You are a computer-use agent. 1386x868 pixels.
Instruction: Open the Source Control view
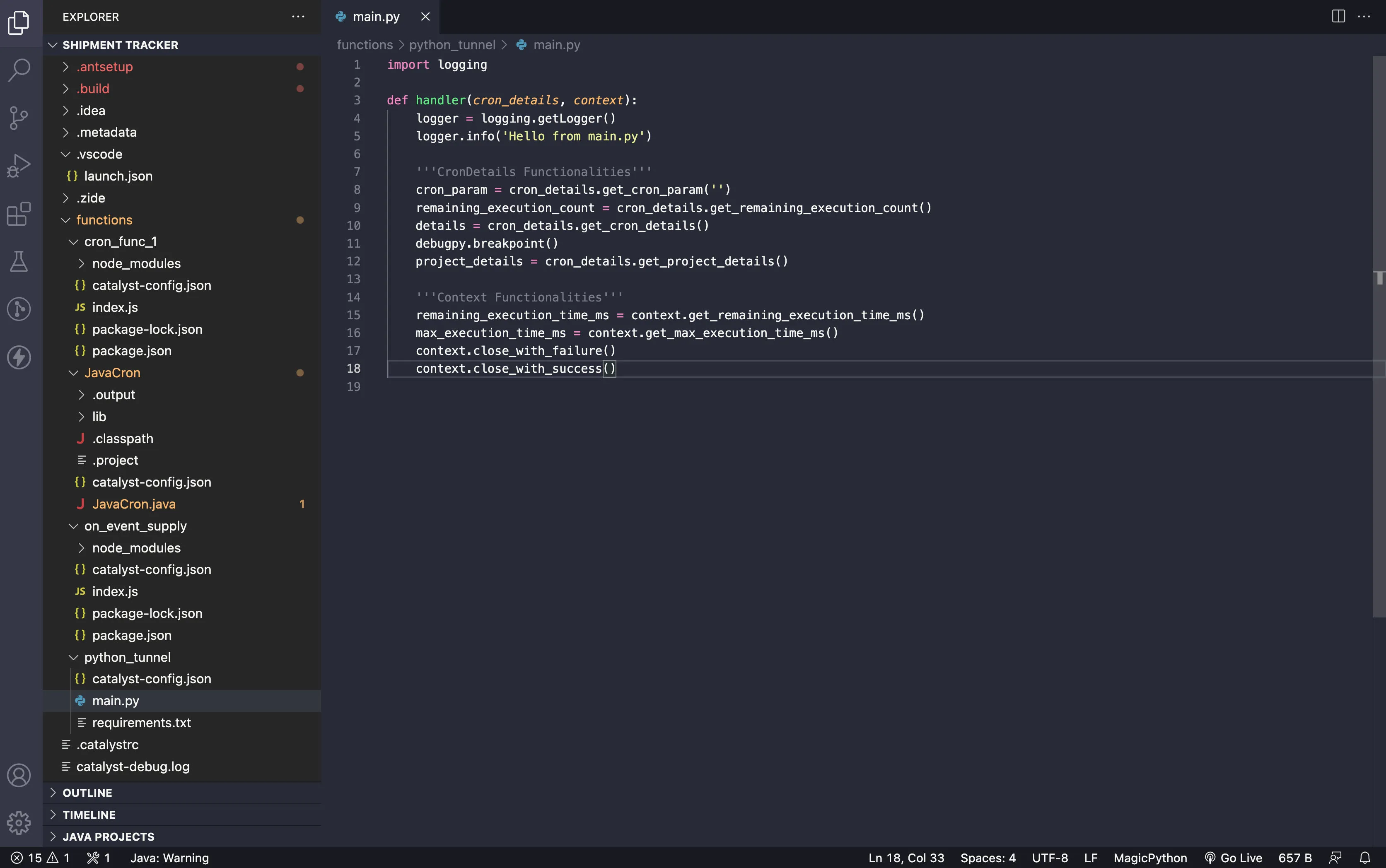click(x=19, y=118)
